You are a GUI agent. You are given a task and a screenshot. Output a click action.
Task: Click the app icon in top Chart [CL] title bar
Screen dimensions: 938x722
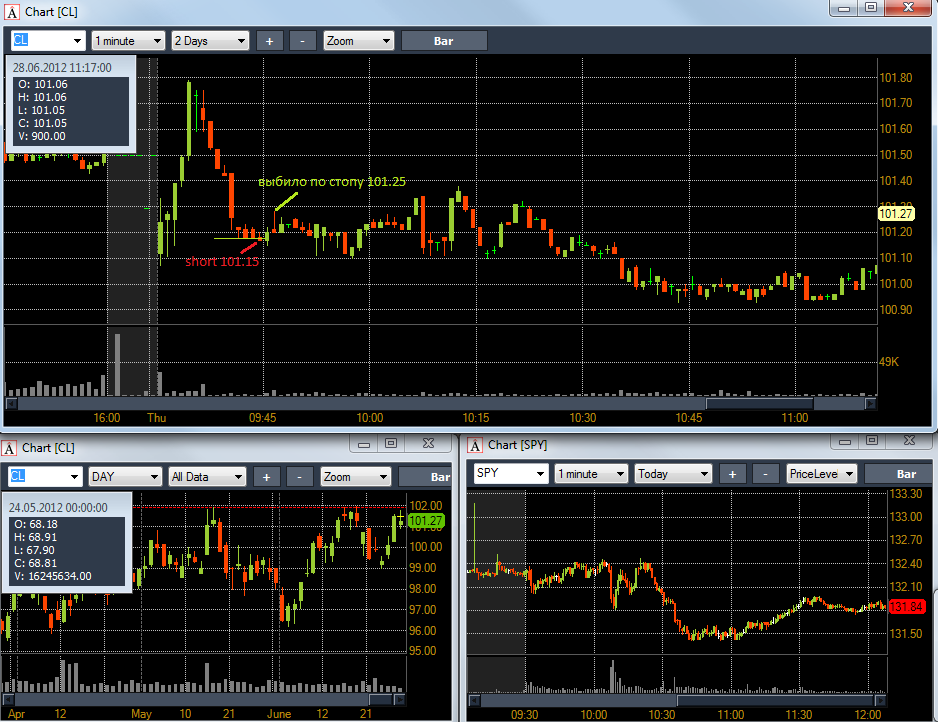click(12, 12)
